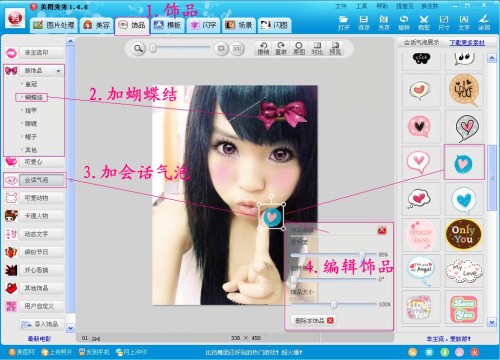Click the fit-to-window zoom button
Image resolution: width=500 pixels, height=360 pixels.
pos(221,49)
